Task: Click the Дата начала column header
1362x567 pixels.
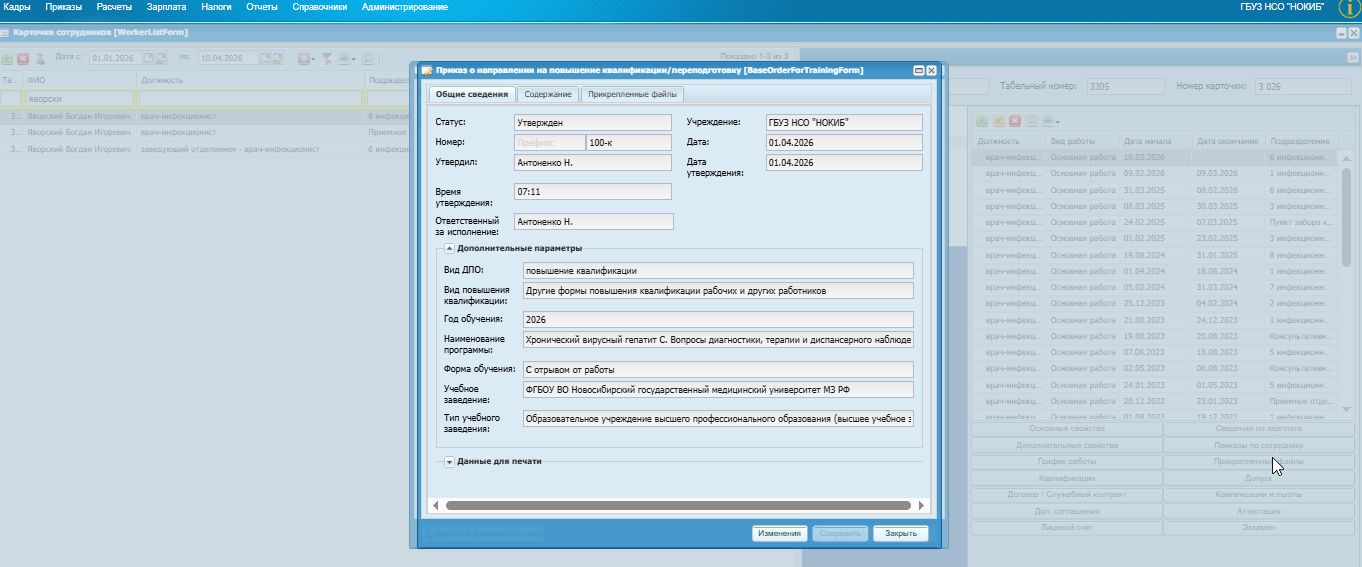Action: (1155, 141)
